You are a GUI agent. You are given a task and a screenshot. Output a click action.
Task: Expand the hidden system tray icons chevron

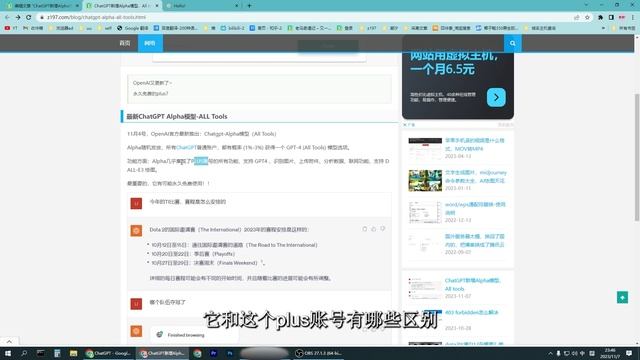coord(550,353)
